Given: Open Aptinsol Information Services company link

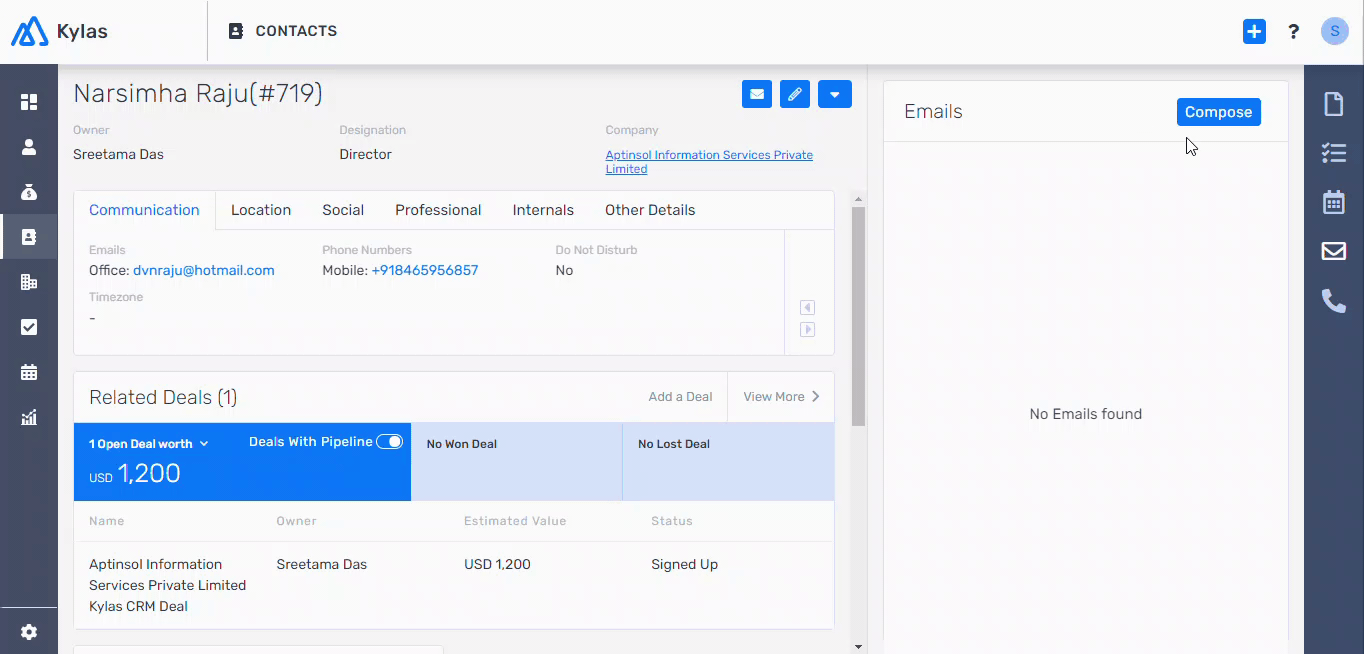Looking at the screenshot, I should pyautogui.click(x=709, y=162).
